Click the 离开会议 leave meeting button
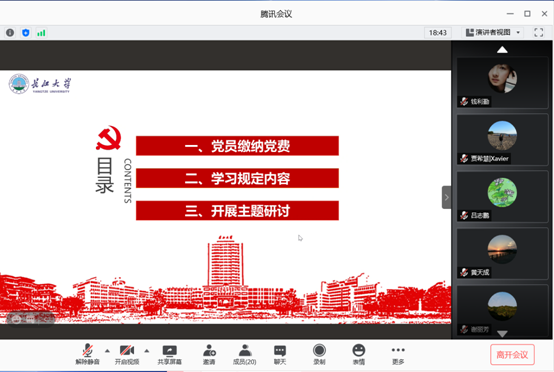The image size is (554, 372). (512, 355)
